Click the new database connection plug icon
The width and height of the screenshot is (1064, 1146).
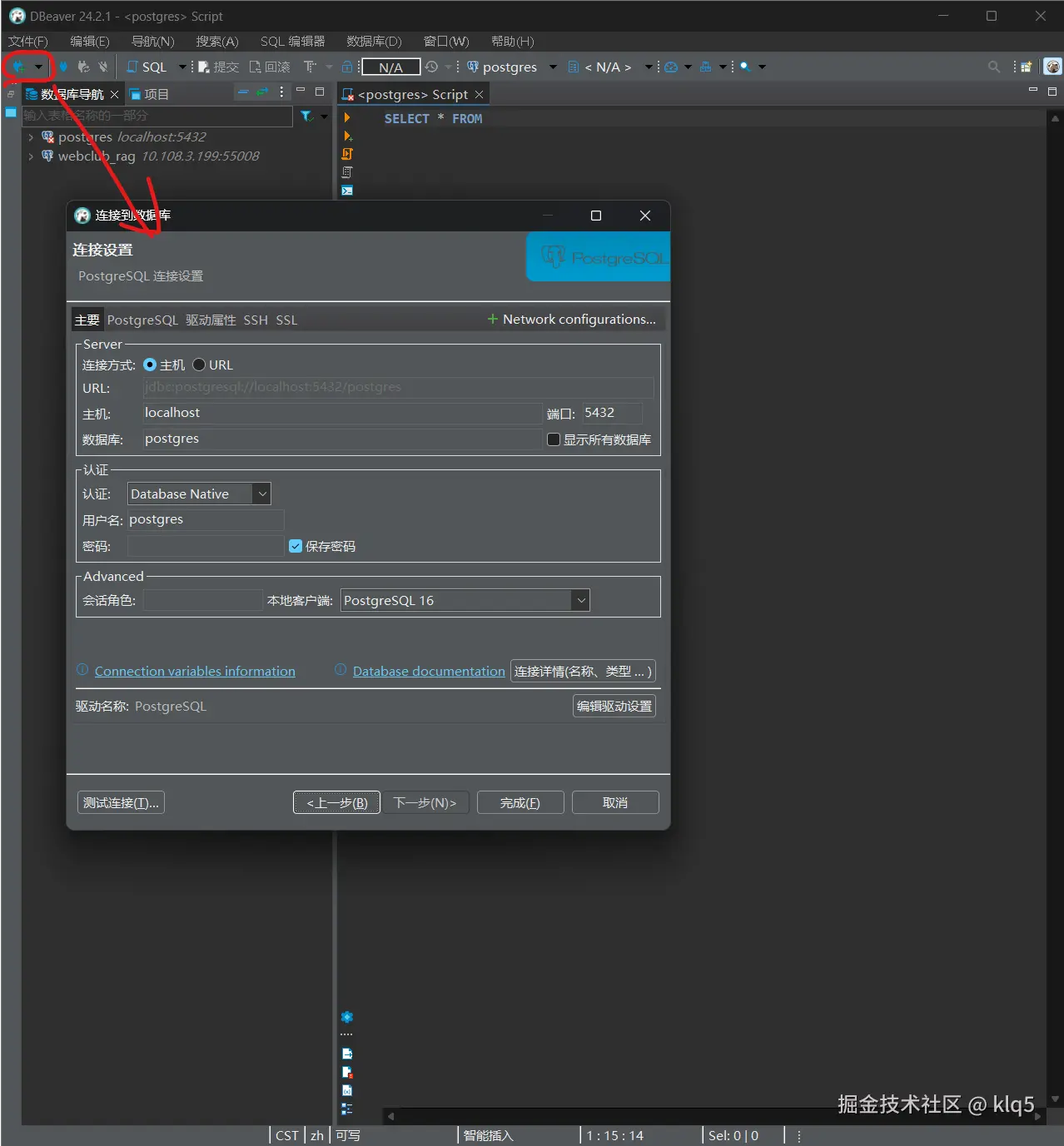[18, 67]
